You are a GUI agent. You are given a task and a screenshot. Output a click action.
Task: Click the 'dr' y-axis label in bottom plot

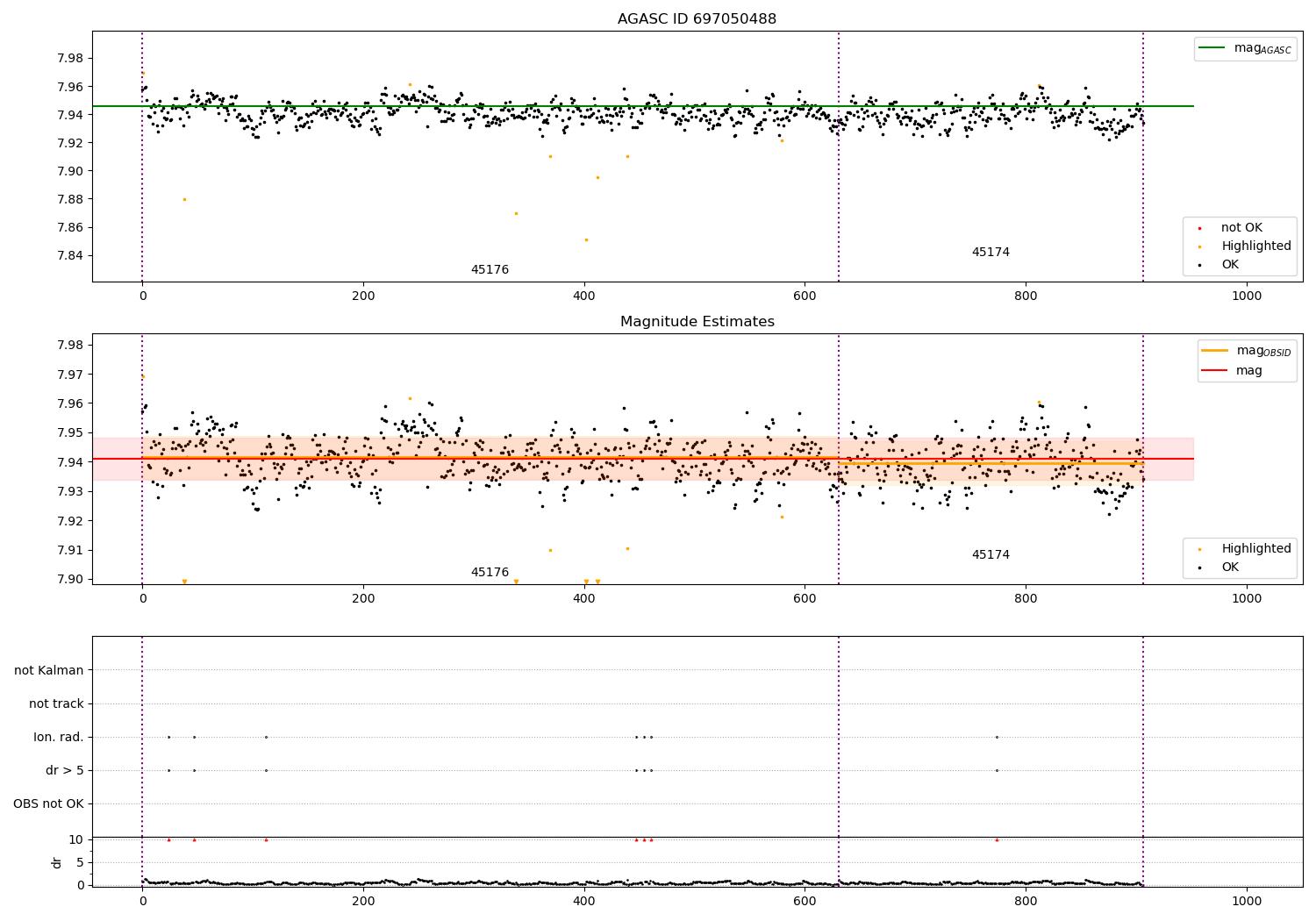point(57,862)
